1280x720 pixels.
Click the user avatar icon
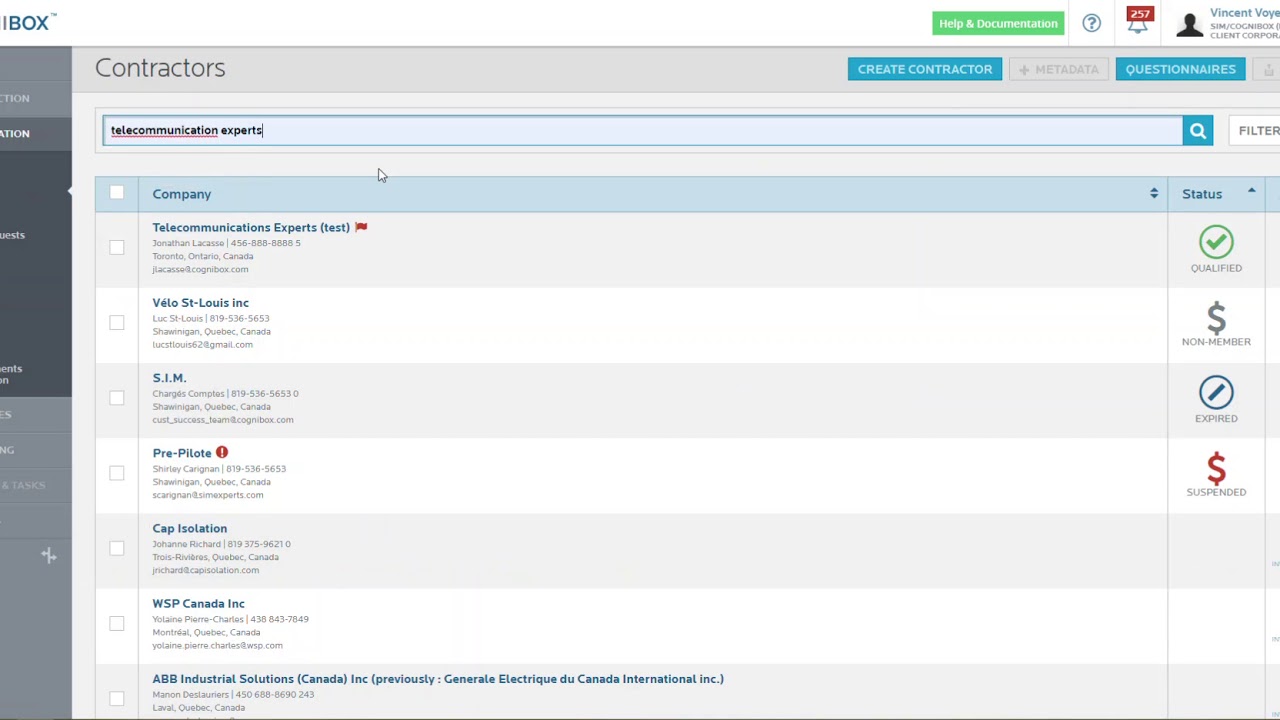(x=1189, y=24)
